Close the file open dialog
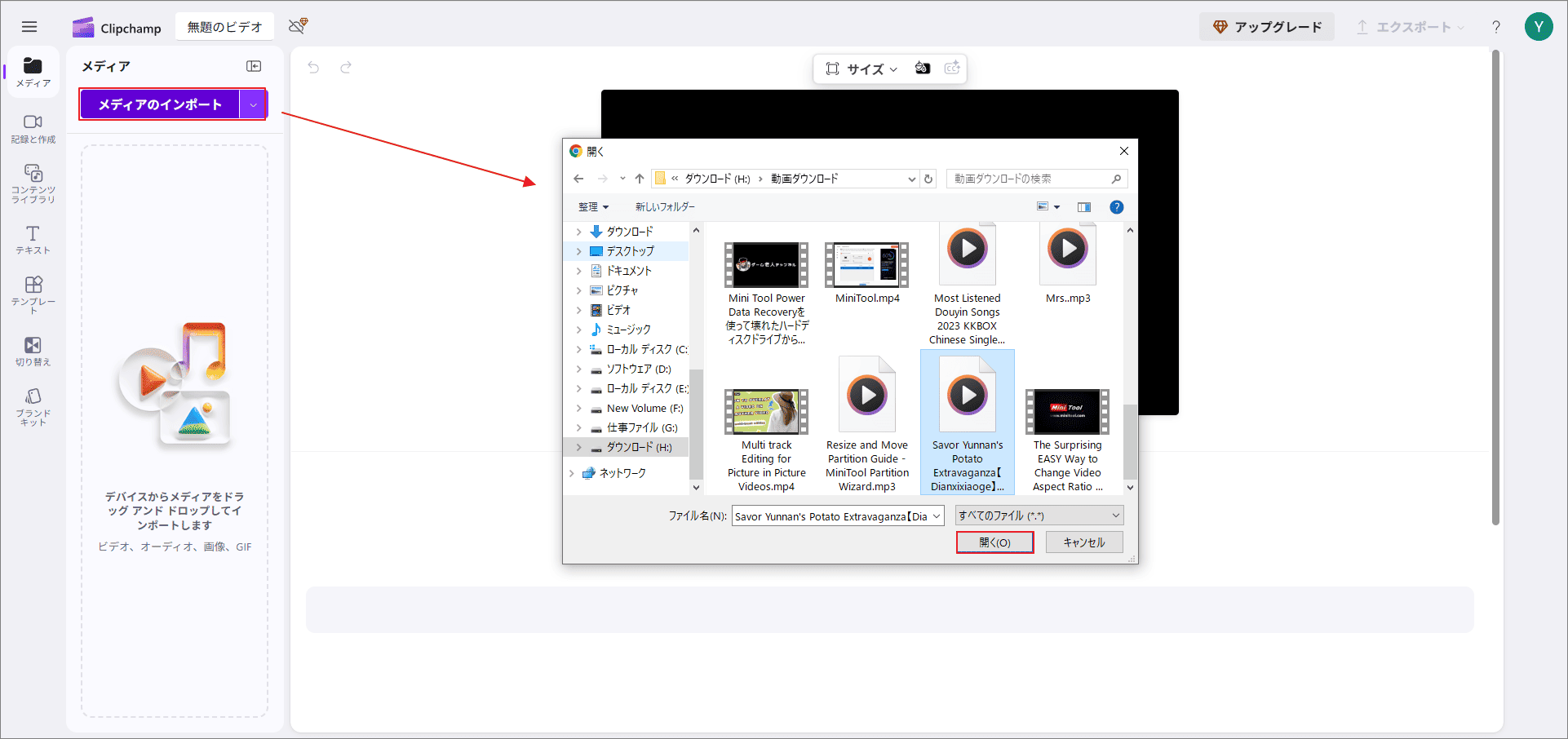The height and width of the screenshot is (739, 1568). tap(1124, 151)
